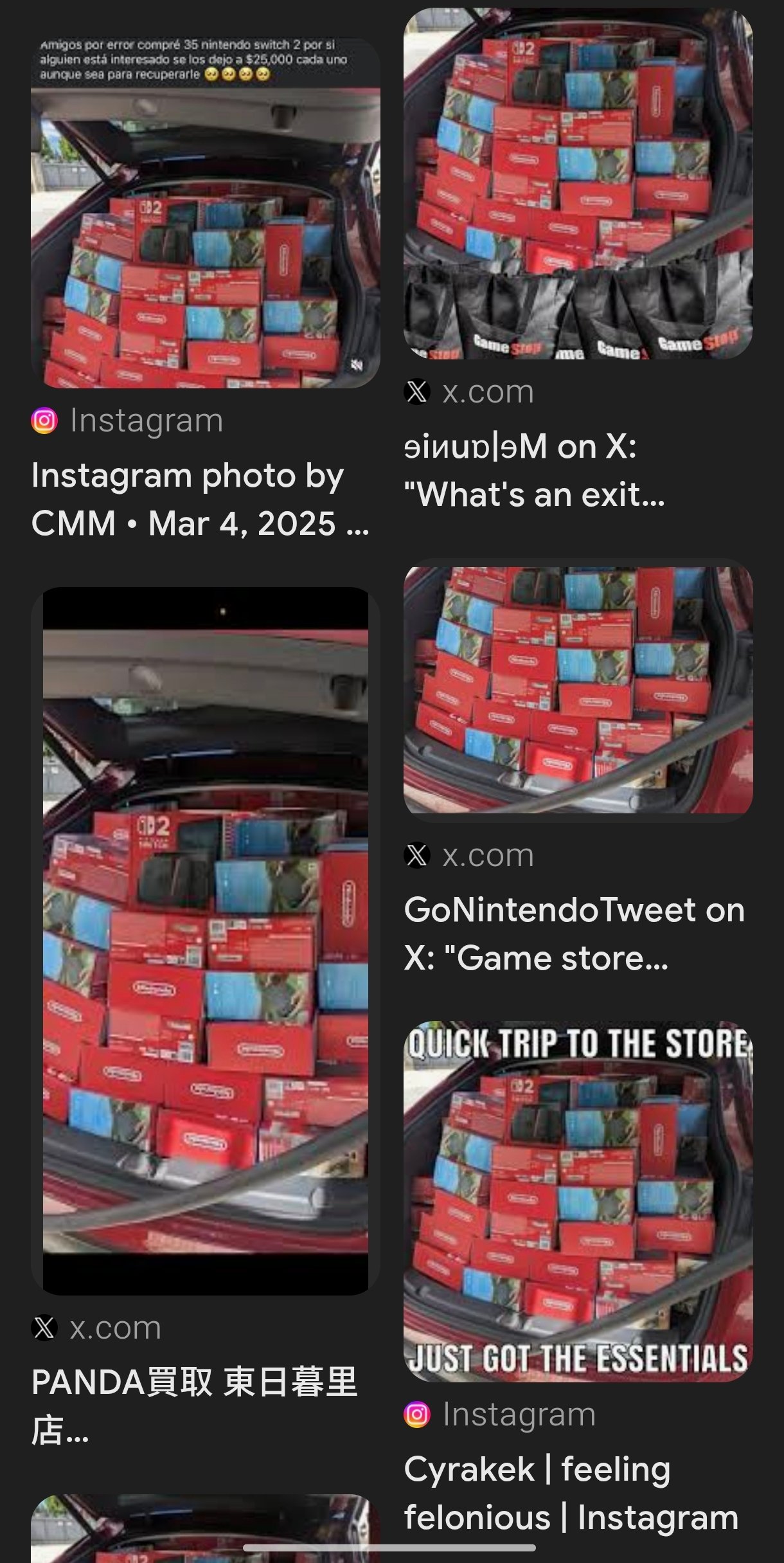Tap the tall black-bordered trunk photo above PANDA買取
The height and width of the screenshot is (1563, 784).
206,941
